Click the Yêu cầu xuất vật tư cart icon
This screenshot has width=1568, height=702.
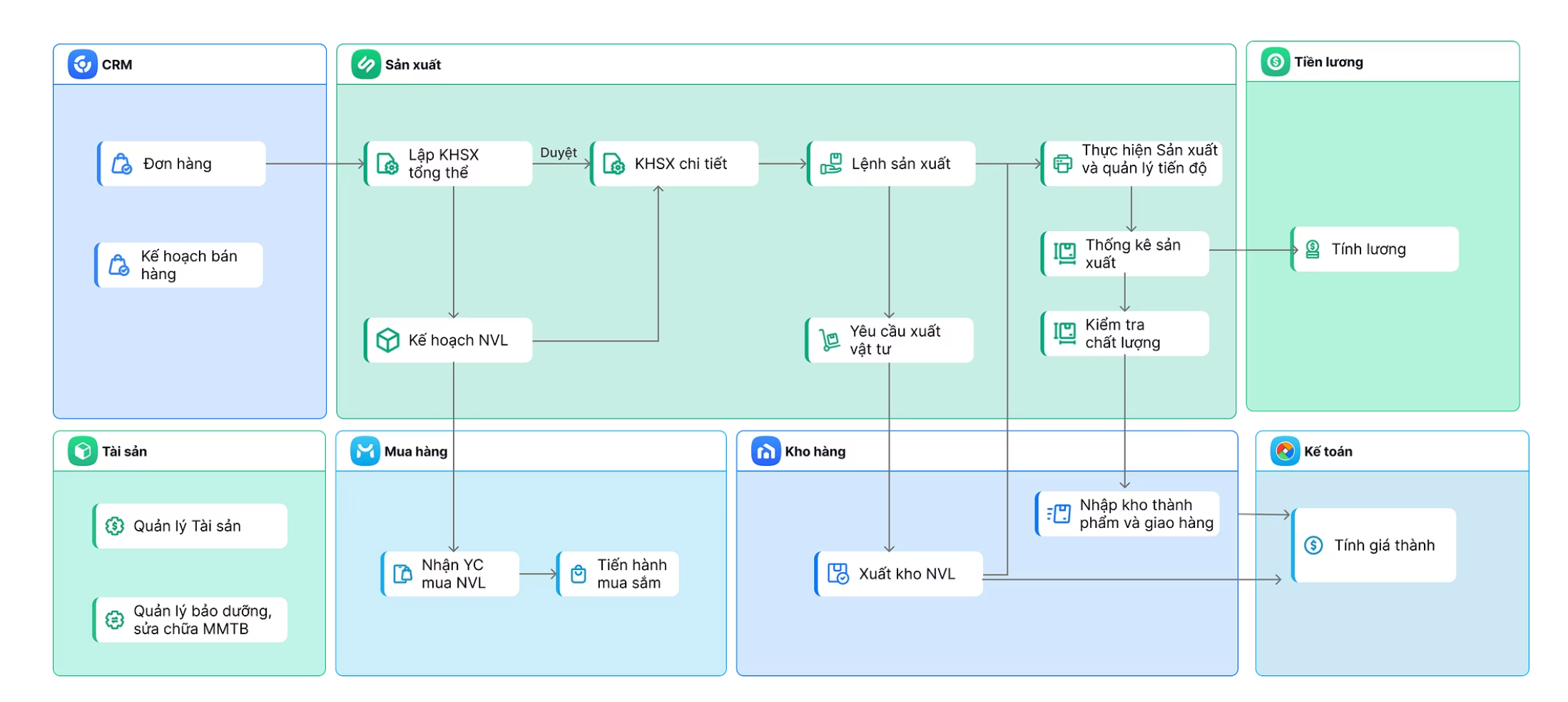click(829, 340)
